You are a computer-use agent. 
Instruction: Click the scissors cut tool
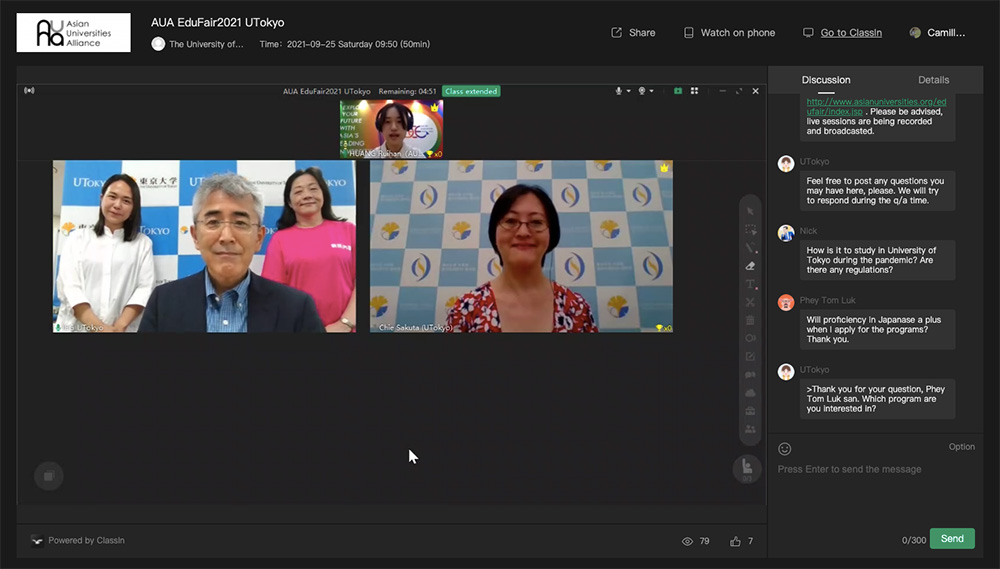pyautogui.click(x=750, y=302)
